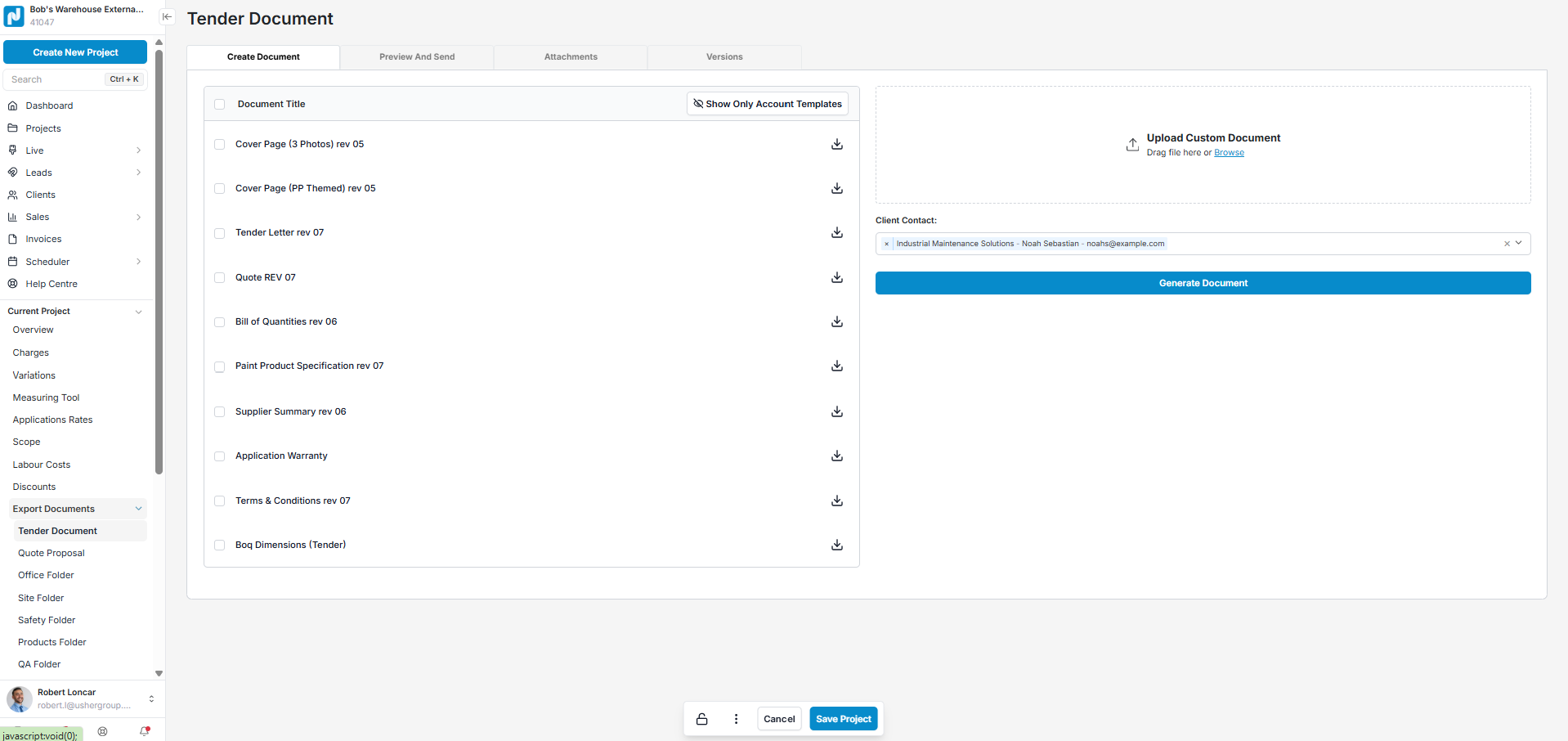Tick the Bill of Quantities rev 06 checkbox
1568x741 pixels.
(x=219, y=322)
